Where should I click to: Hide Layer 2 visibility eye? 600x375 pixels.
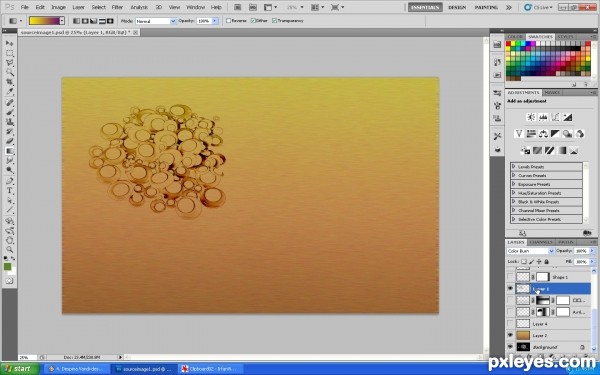[x=510, y=336]
